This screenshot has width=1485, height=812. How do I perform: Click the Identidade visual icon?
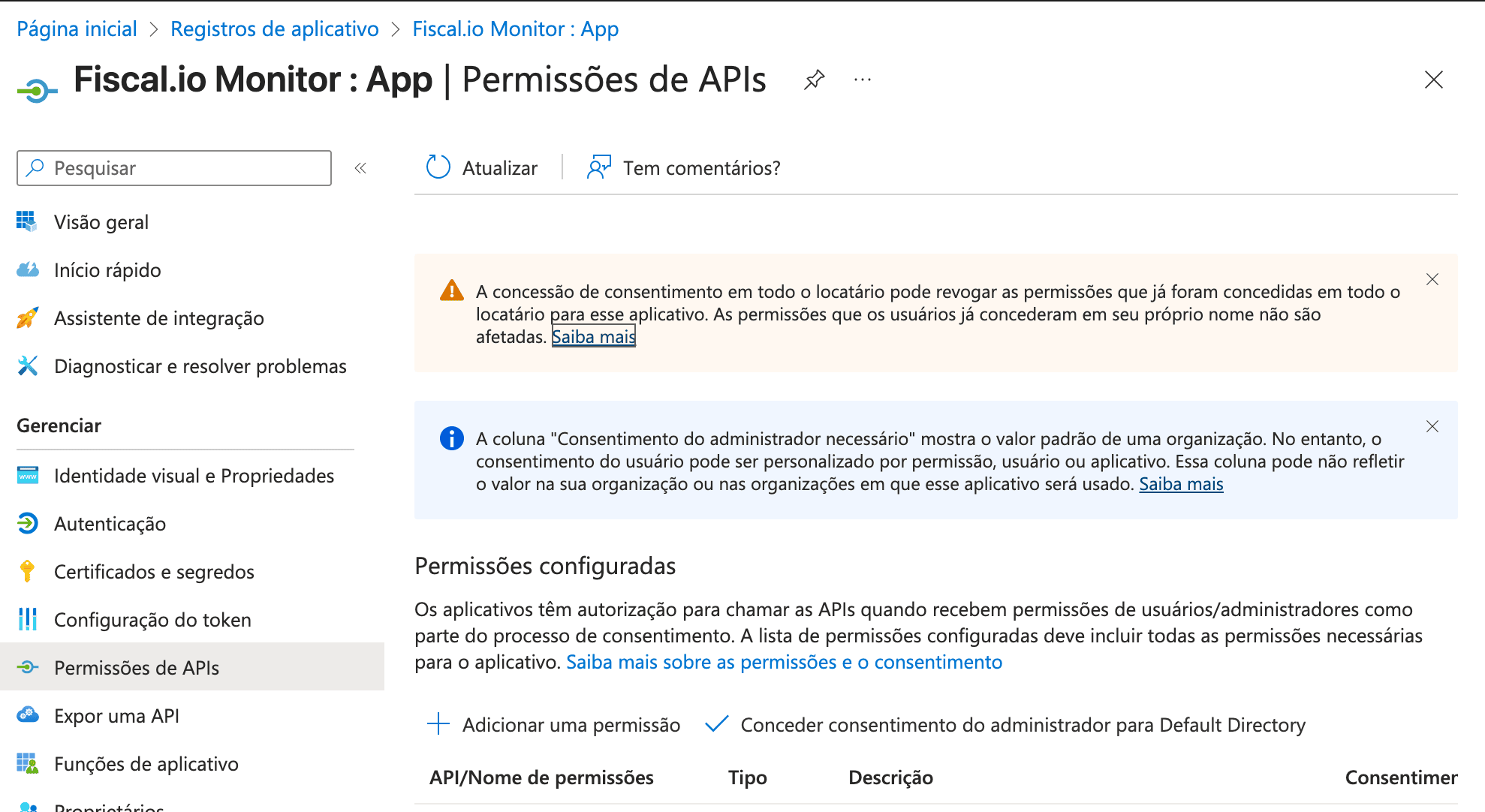(x=27, y=475)
